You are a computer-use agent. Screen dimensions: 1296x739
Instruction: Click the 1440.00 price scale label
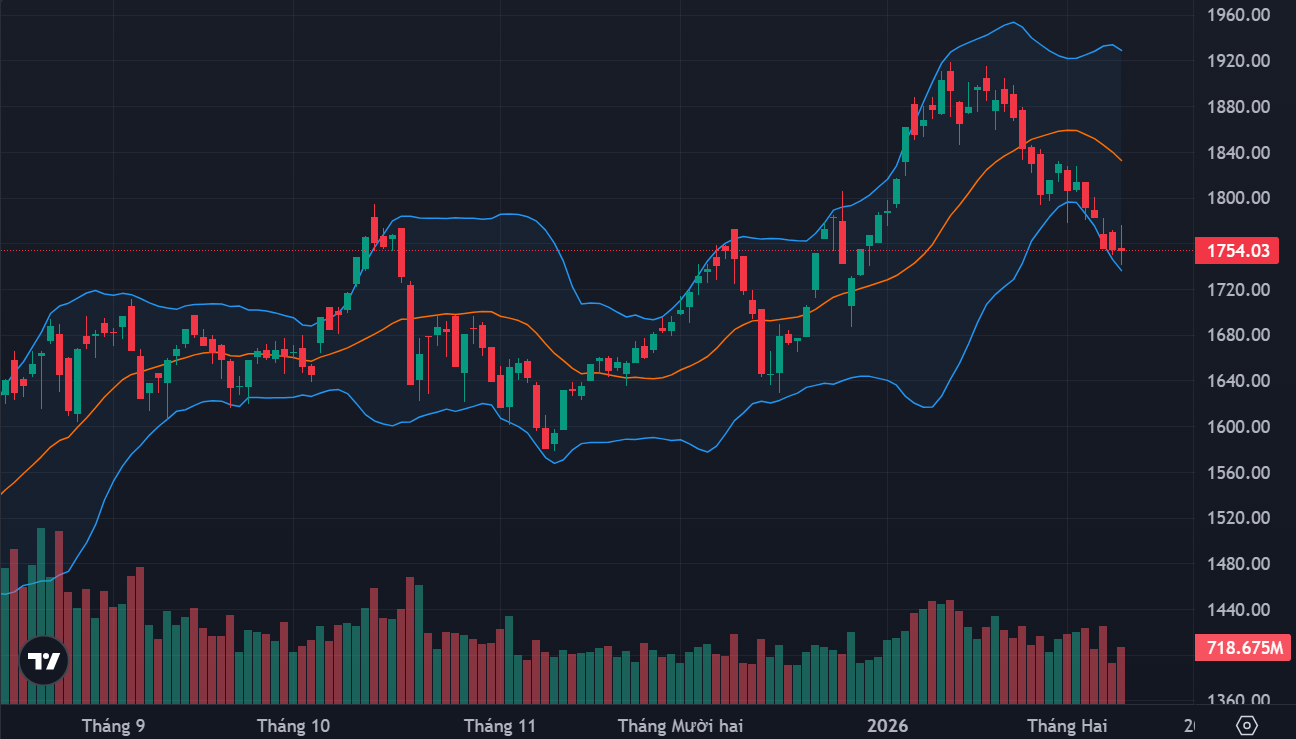[x=1238, y=610]
